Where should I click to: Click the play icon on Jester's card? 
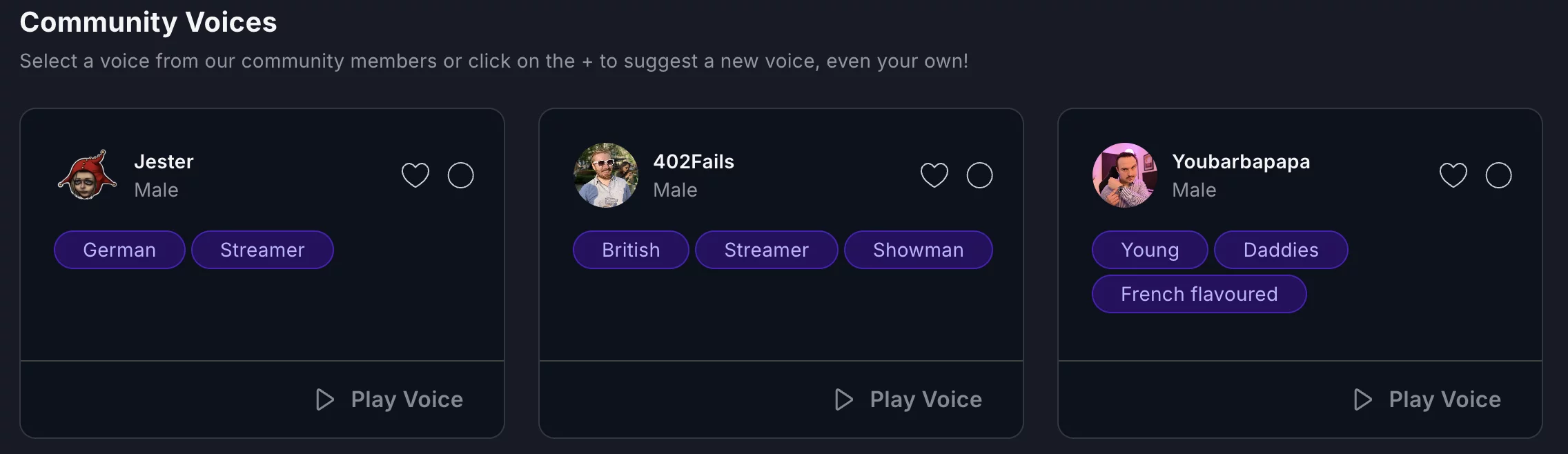325,399
